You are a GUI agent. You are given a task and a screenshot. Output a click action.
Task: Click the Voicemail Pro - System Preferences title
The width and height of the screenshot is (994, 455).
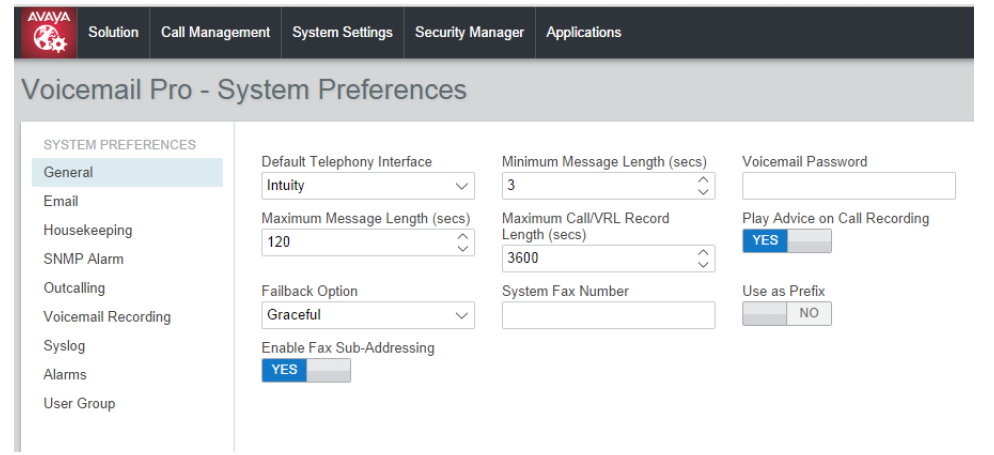[244, 90]
